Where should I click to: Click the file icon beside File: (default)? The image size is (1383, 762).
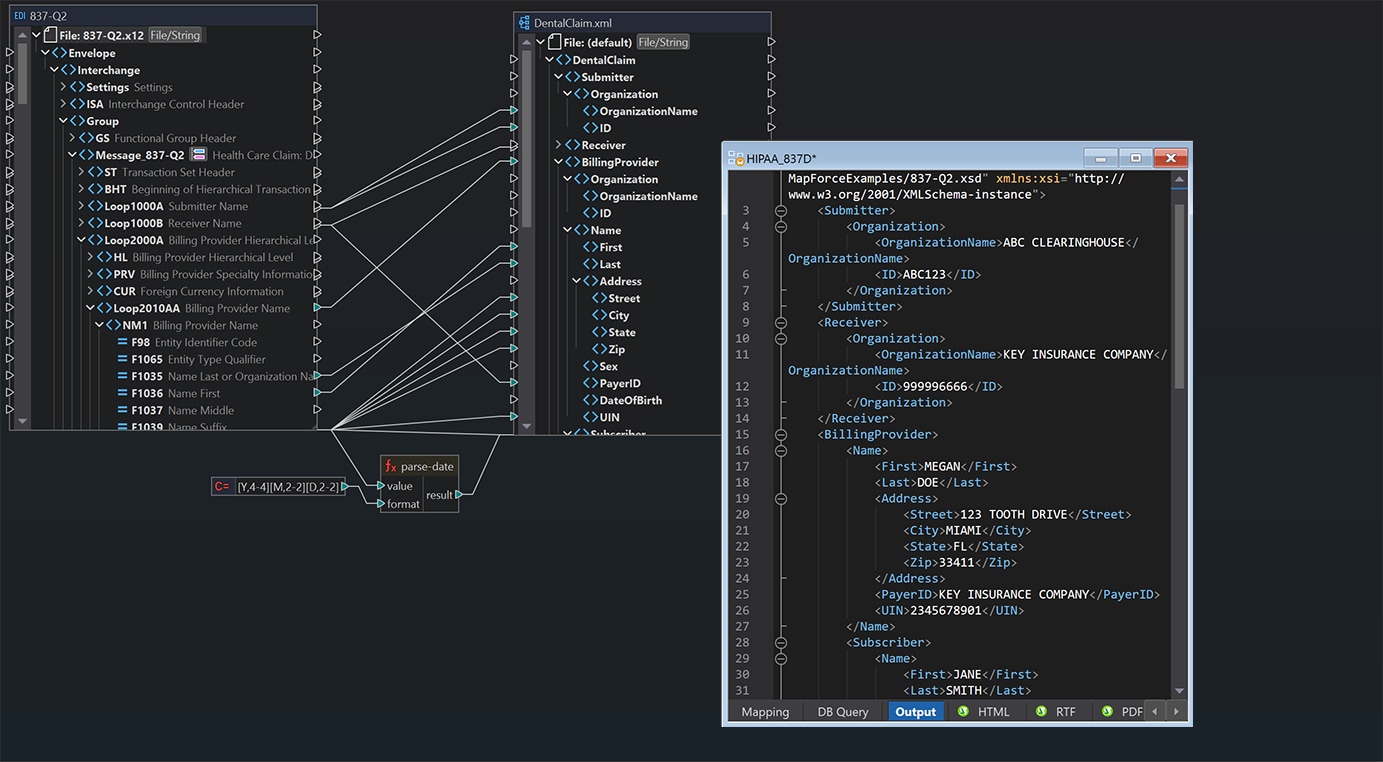coord(555,42)
